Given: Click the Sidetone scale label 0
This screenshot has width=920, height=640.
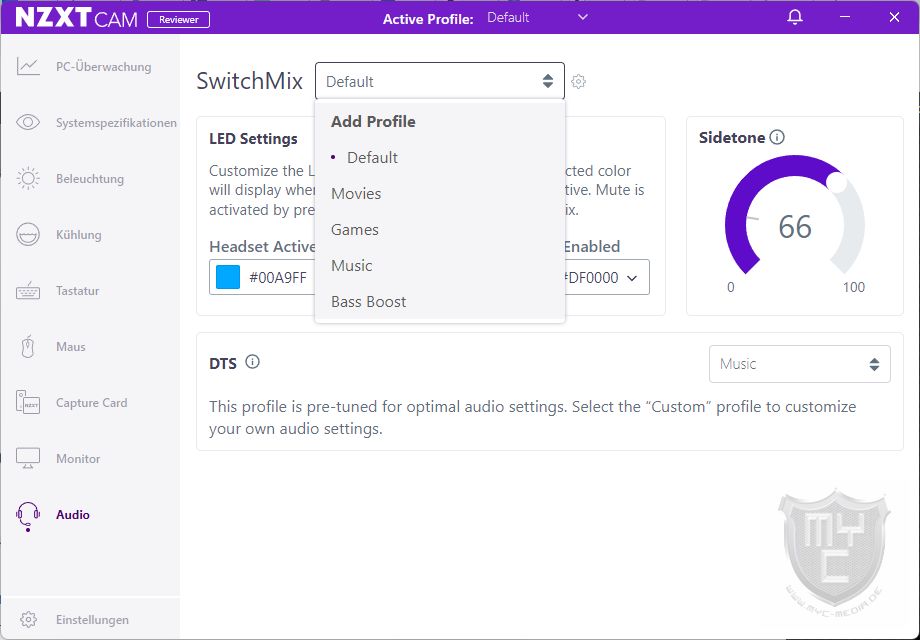Looking at the screenshot, I should click(730, 287).
